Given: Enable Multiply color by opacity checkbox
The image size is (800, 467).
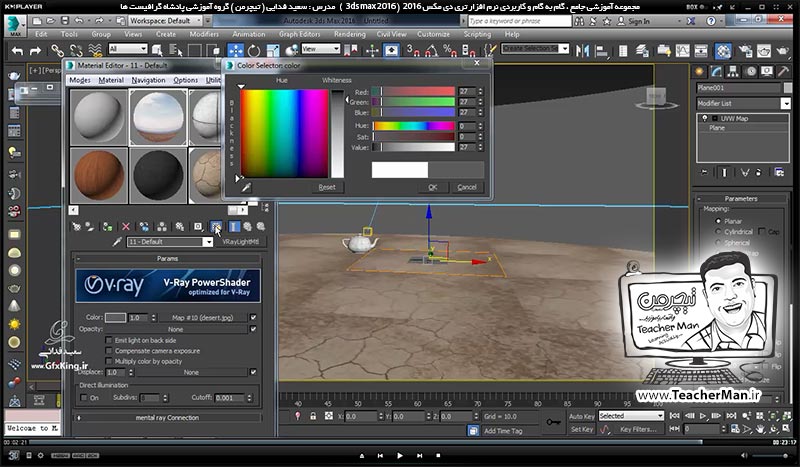Looking at the screenshot, I should coord(109,361).
